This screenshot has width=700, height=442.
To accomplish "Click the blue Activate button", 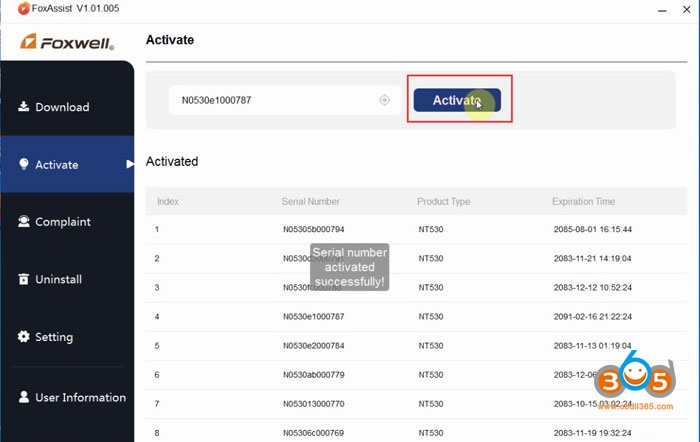I will coord(457,100).
